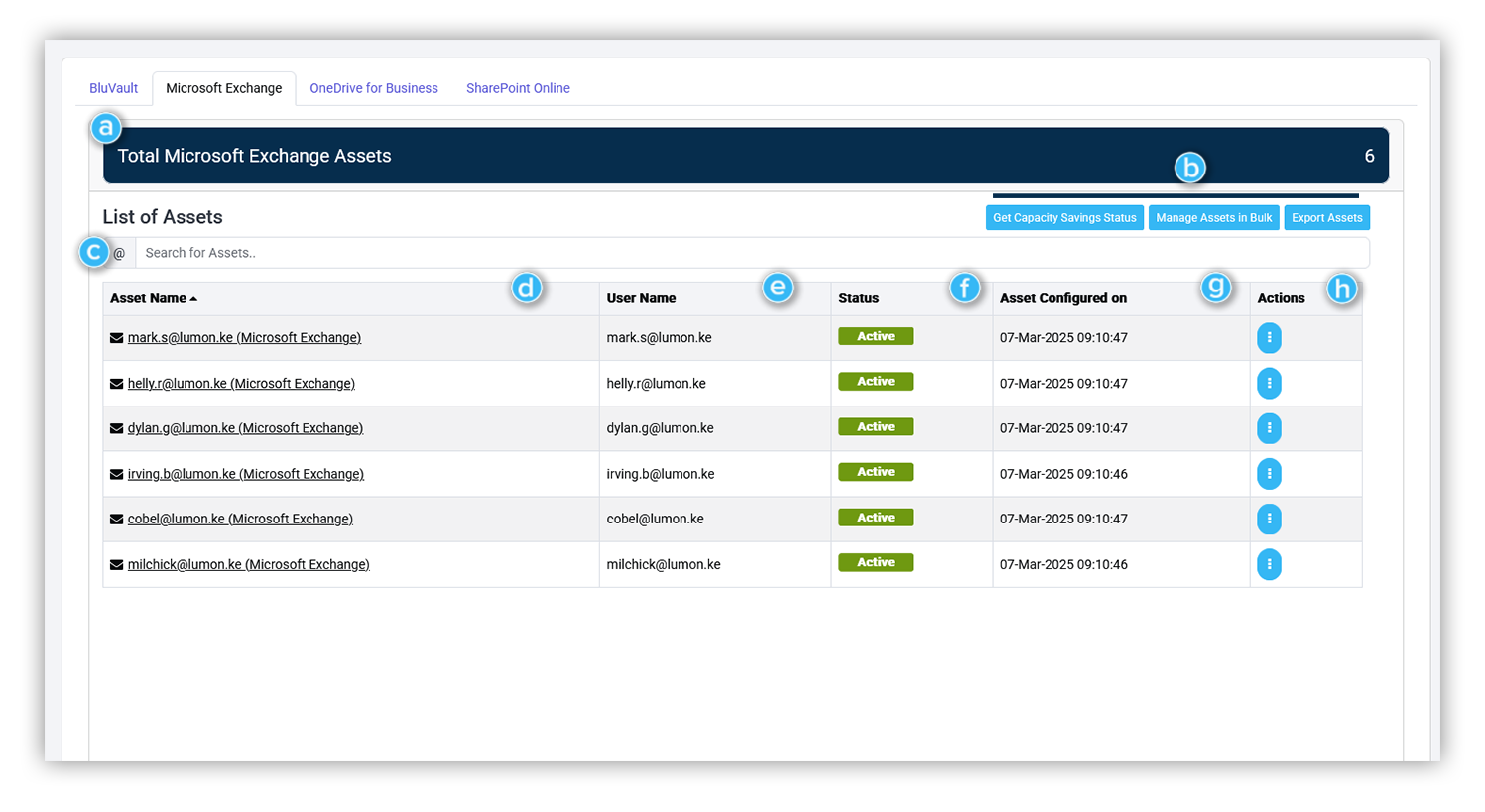The width and height of the screenshot is (1485, 812).
Task: Open actions menu for dylan.g@lumon.ke
Action: (1269, 428)
